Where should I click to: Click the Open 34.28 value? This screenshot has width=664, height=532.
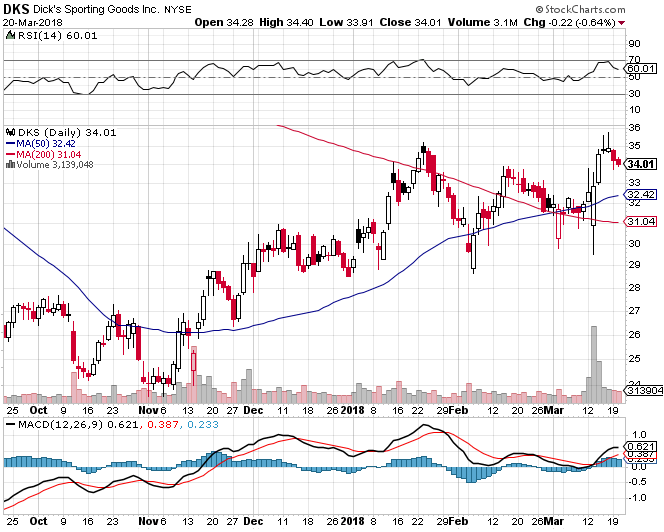click(224, 22)
